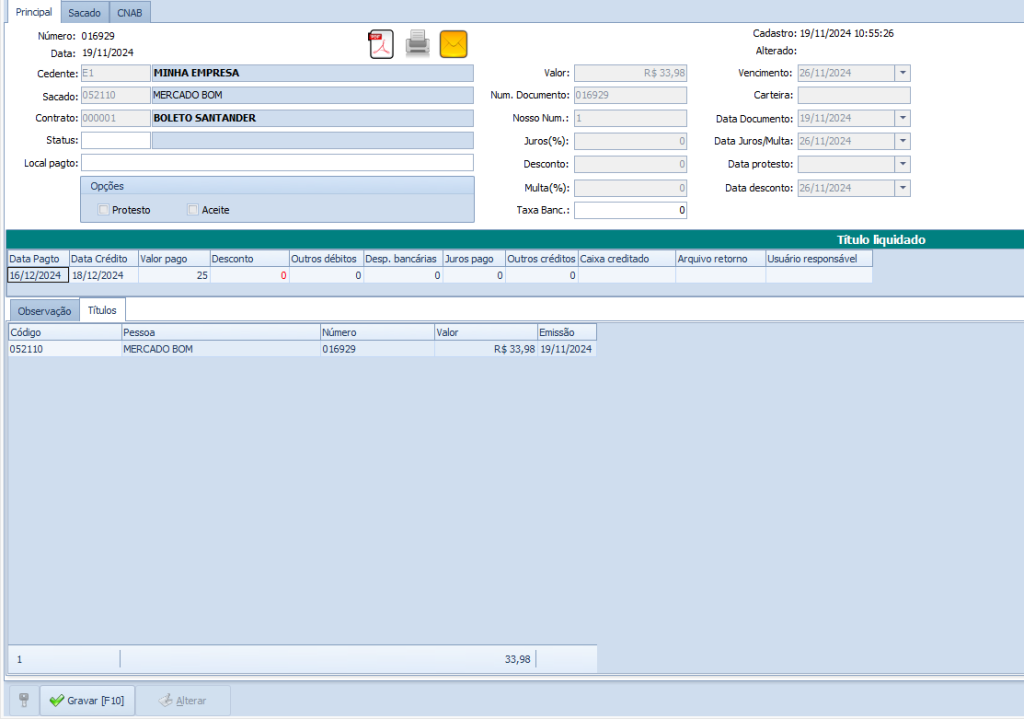Image resolution: width=1024 pixels, height=719 pixels.
Task: Toggle the Protesto checkbox
Action: coord(104,210)
